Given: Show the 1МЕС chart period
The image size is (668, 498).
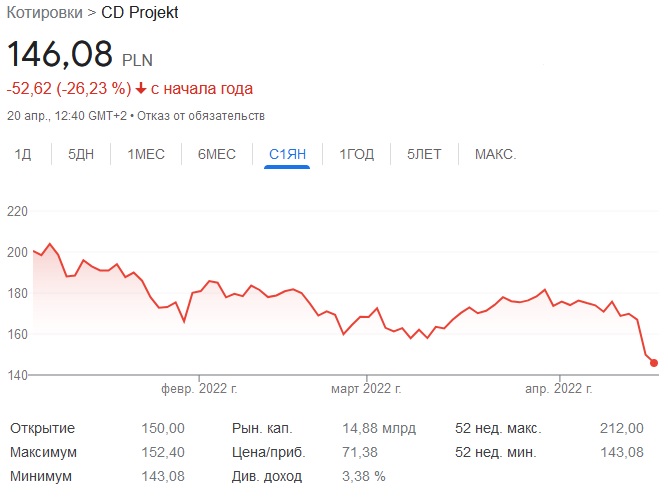Looking at the screenshot, I should pos(146,154).
